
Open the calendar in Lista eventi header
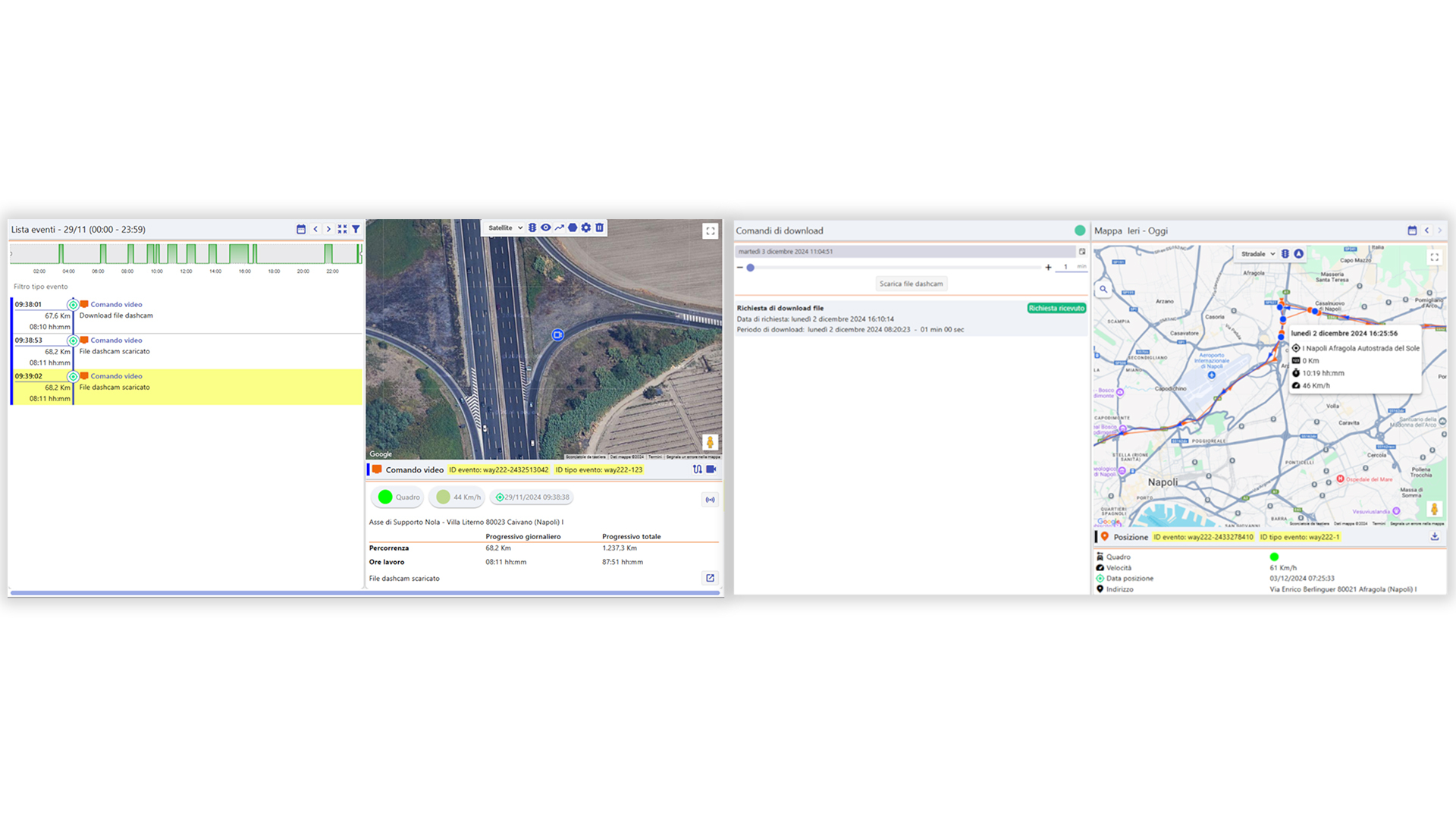[301, 229]
